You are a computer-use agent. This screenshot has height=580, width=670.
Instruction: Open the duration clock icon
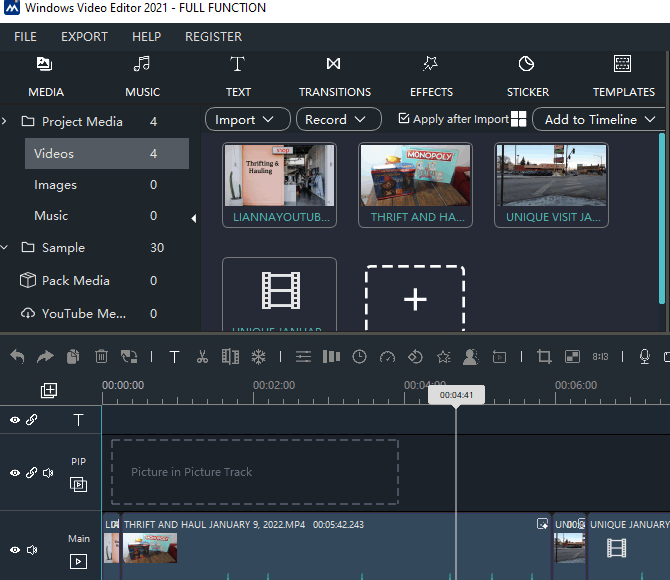point(359,356)
